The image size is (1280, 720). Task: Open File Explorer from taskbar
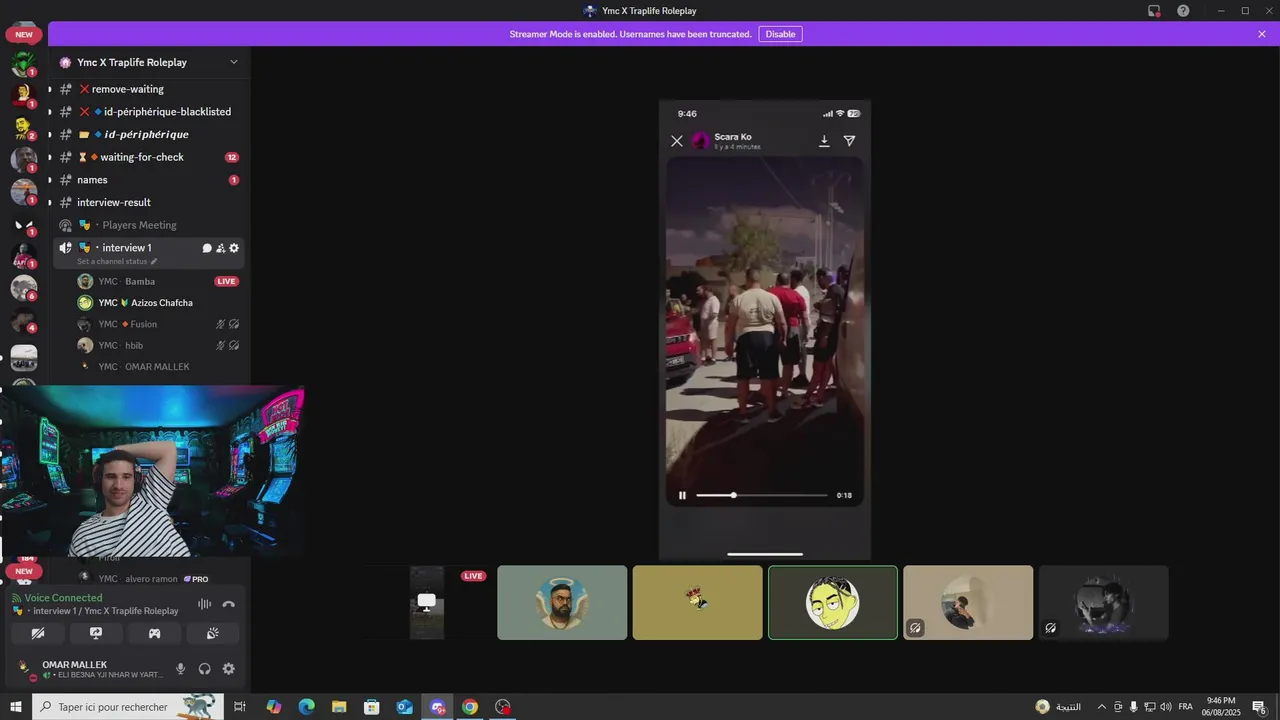(x=339, y=707)
